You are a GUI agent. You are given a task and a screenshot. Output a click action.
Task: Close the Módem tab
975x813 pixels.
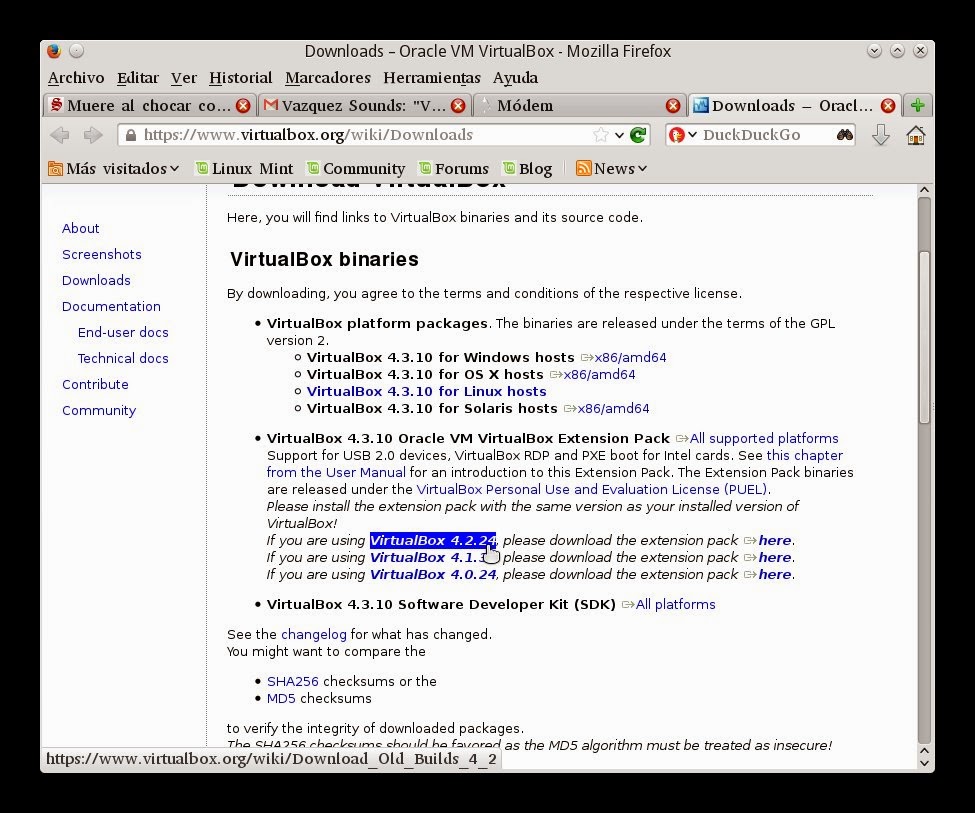673,106
